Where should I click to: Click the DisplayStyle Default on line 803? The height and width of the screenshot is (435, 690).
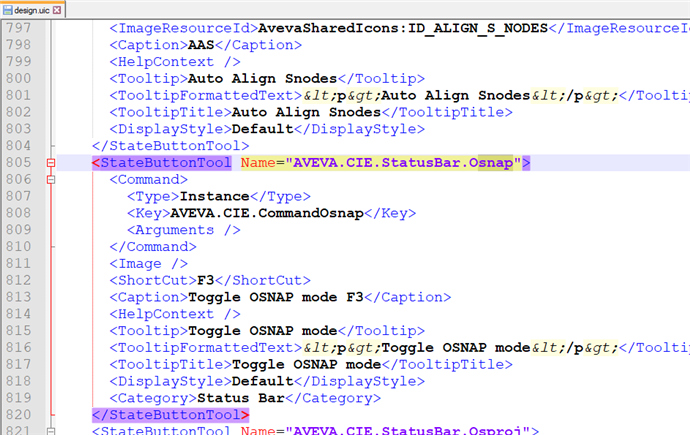[262, 129]
